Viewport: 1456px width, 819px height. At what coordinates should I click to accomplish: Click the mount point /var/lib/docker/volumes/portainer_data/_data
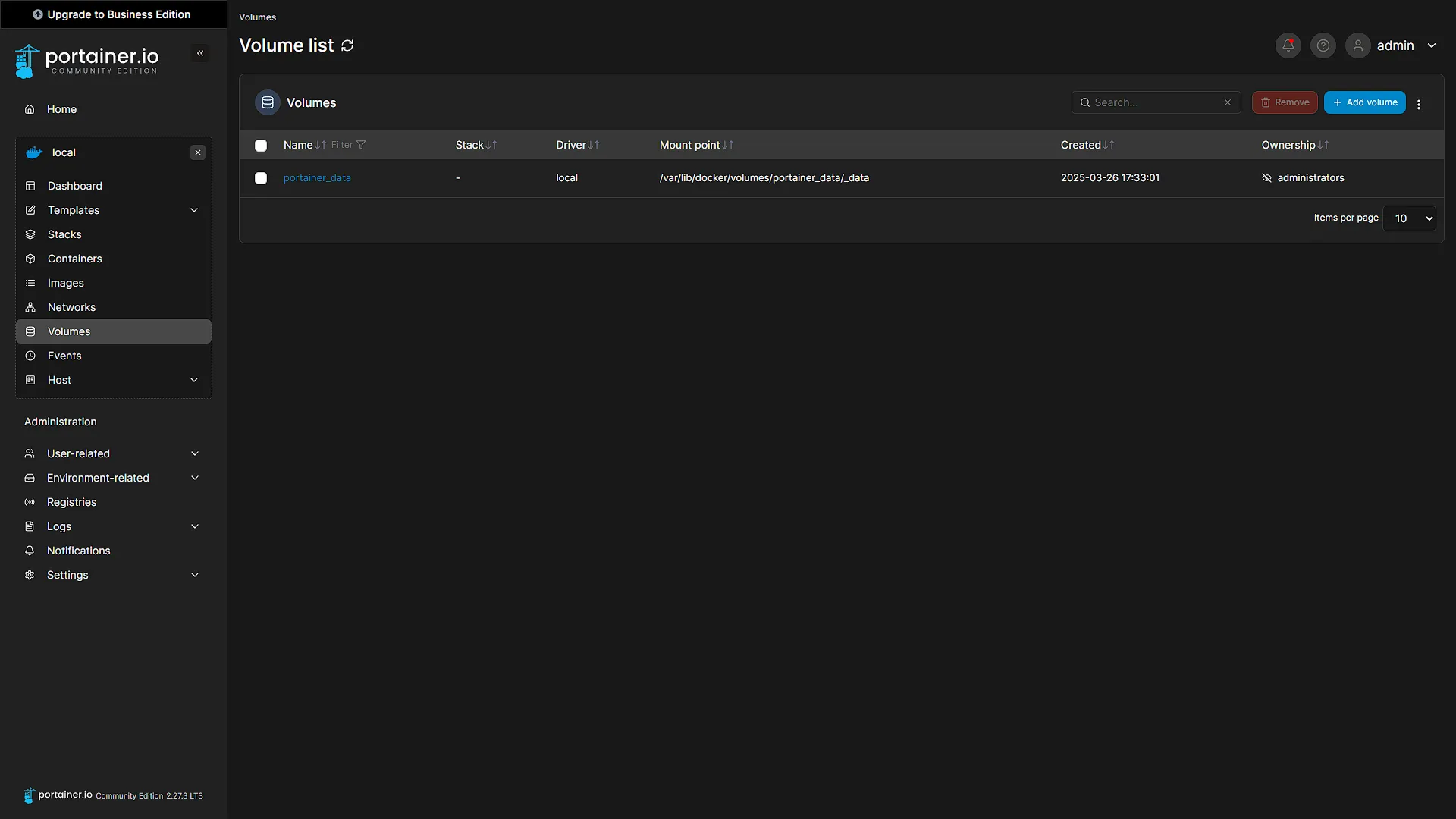click(764, 178)
